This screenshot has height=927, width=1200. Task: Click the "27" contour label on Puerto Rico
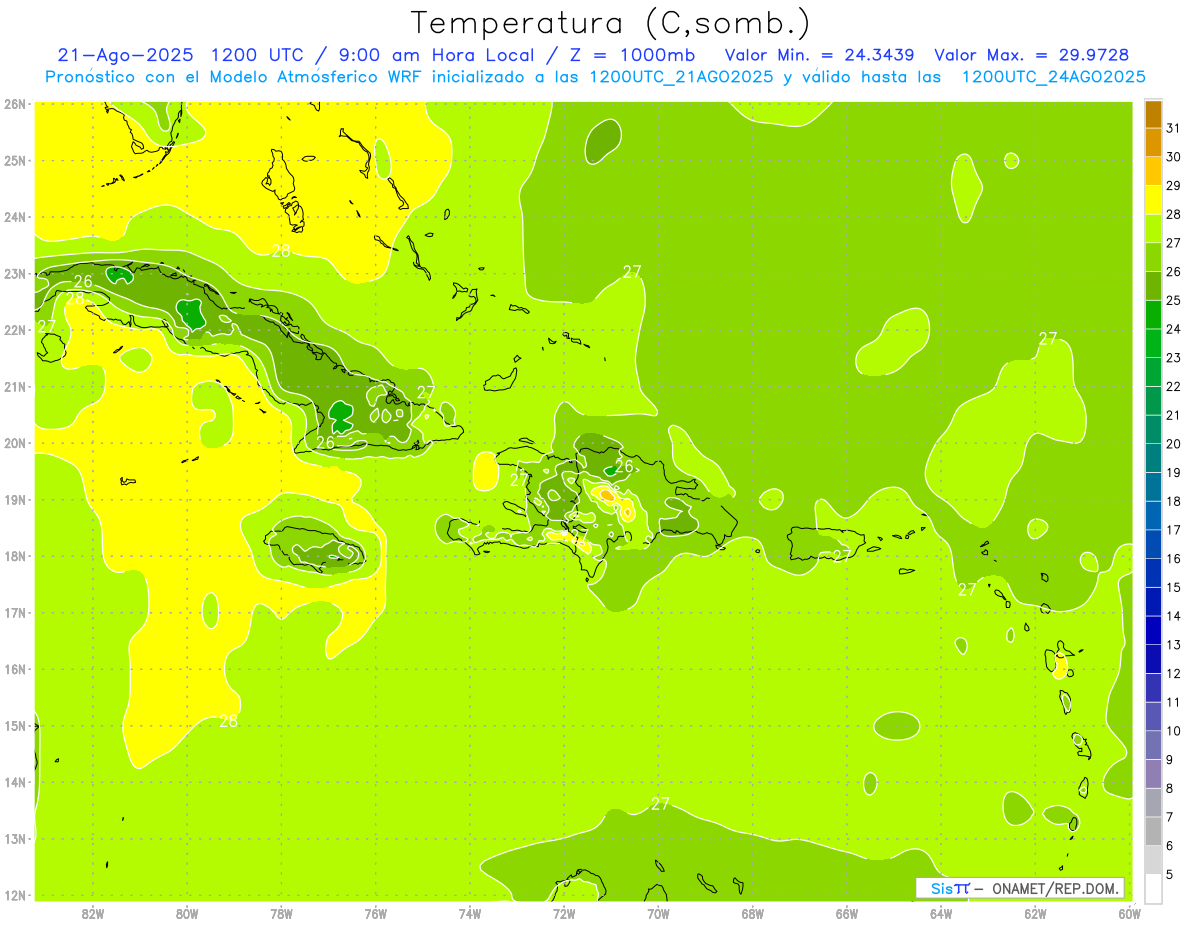(x=842, y=556)
